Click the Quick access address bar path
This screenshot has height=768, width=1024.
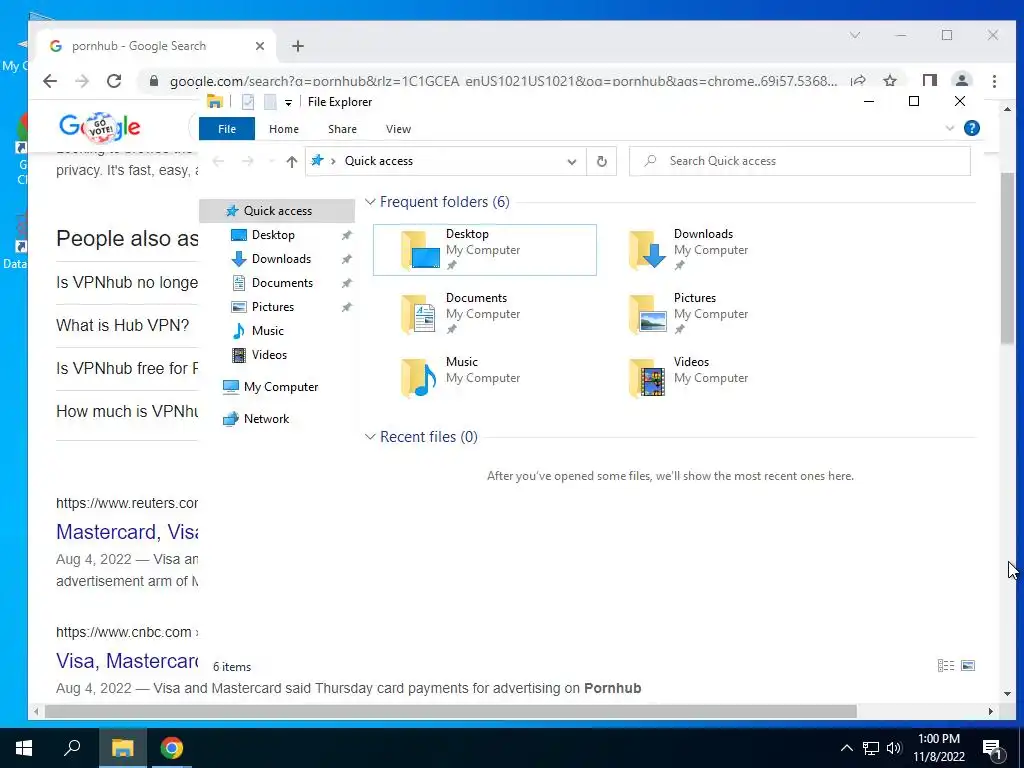(x=378, y=161)
